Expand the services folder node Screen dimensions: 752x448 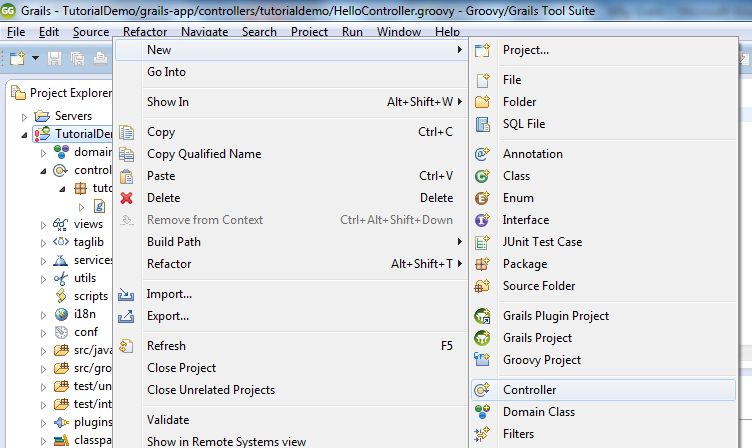click(x=43, y=261)
